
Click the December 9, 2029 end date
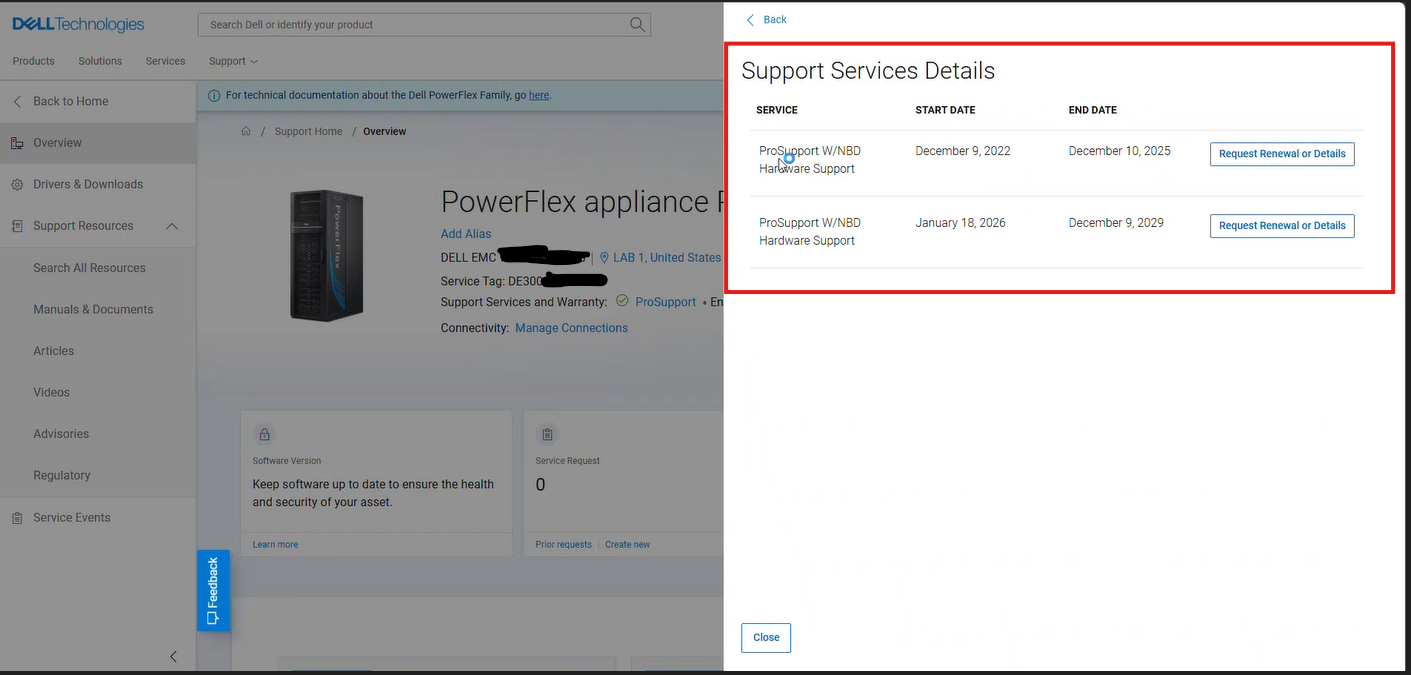(1116, 223)
